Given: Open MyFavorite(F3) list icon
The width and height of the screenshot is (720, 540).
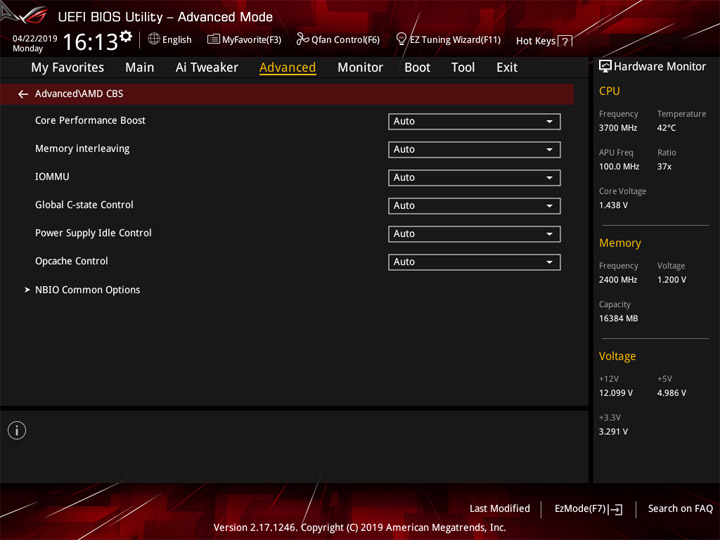Looking at the screenshot, I should (x=213, y=39).
